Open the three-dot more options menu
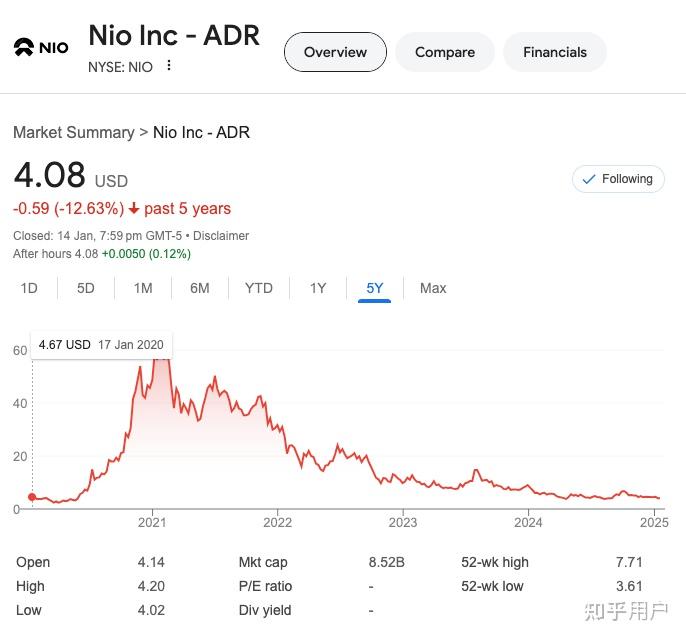The width and height of the screenshot is (686, 635). pos(169,66)
